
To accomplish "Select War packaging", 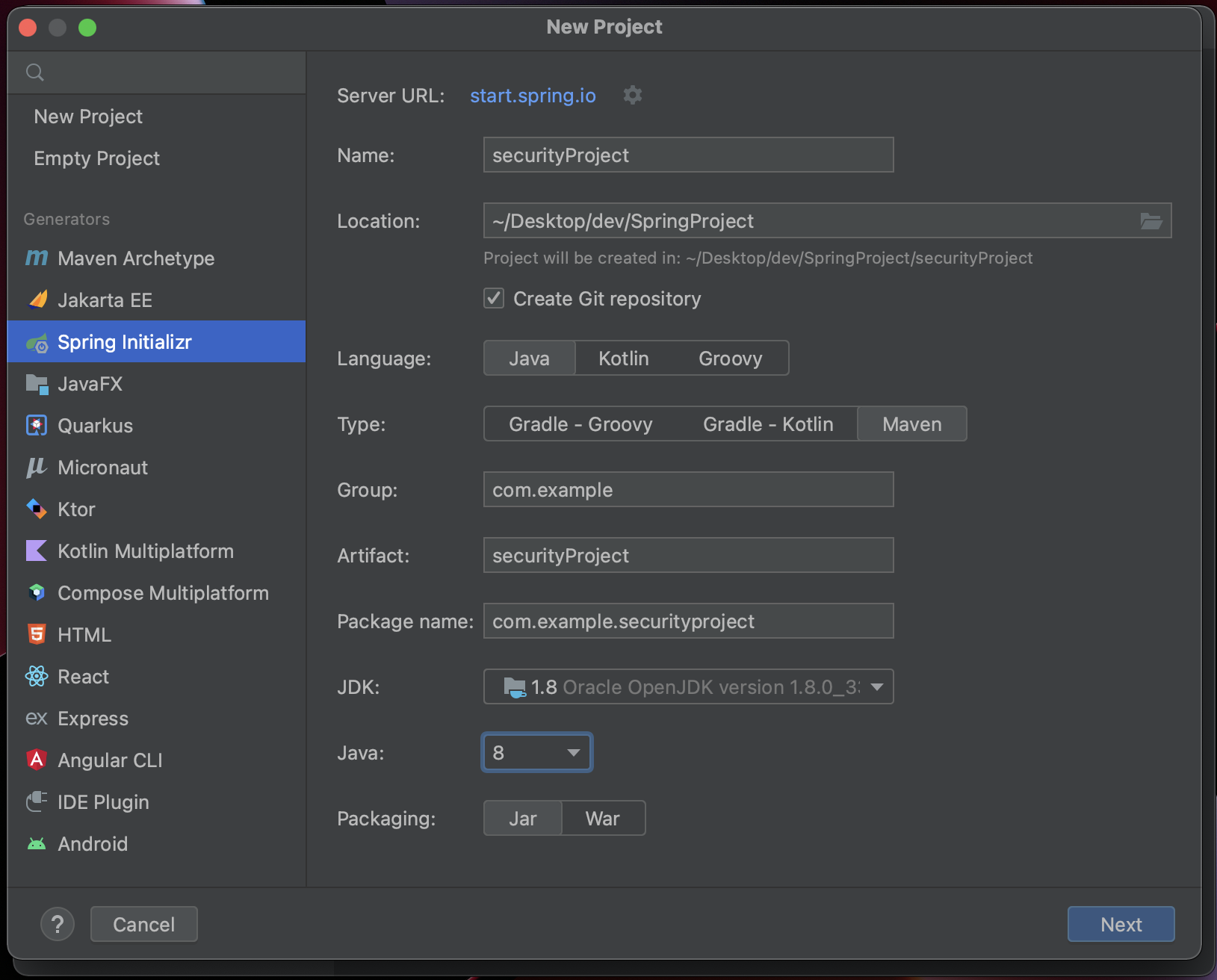I will pos(603,819).
